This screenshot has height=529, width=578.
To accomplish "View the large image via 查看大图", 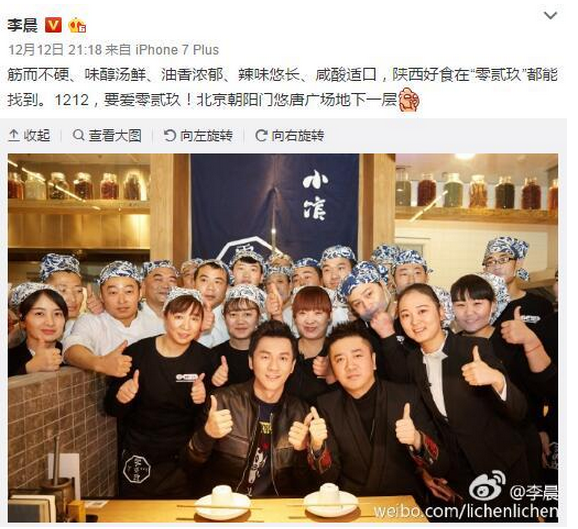I will (107, 136).
